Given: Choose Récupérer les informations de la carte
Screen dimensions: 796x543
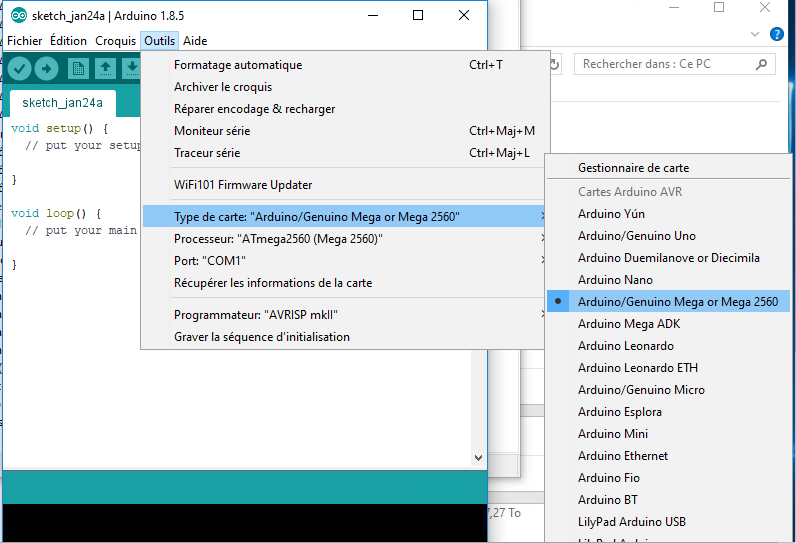Looking at the screenshot, I should 343,283.
